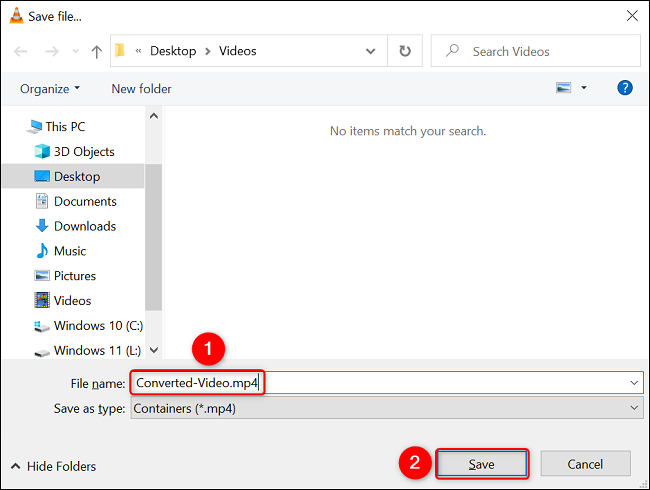650x490 pixels.
Task: Click the Windows 11 (L:) drive icon
Action: tap(41, 353)
